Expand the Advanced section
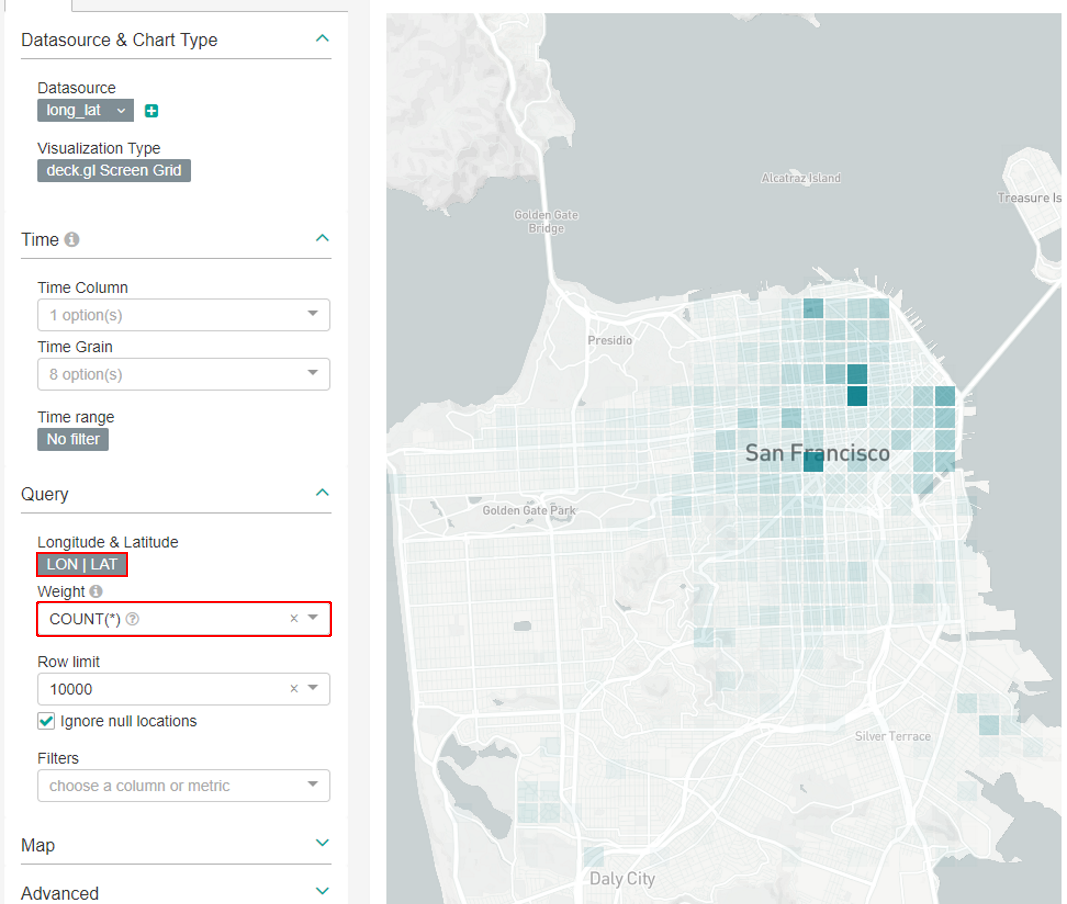 pos(321,891)
